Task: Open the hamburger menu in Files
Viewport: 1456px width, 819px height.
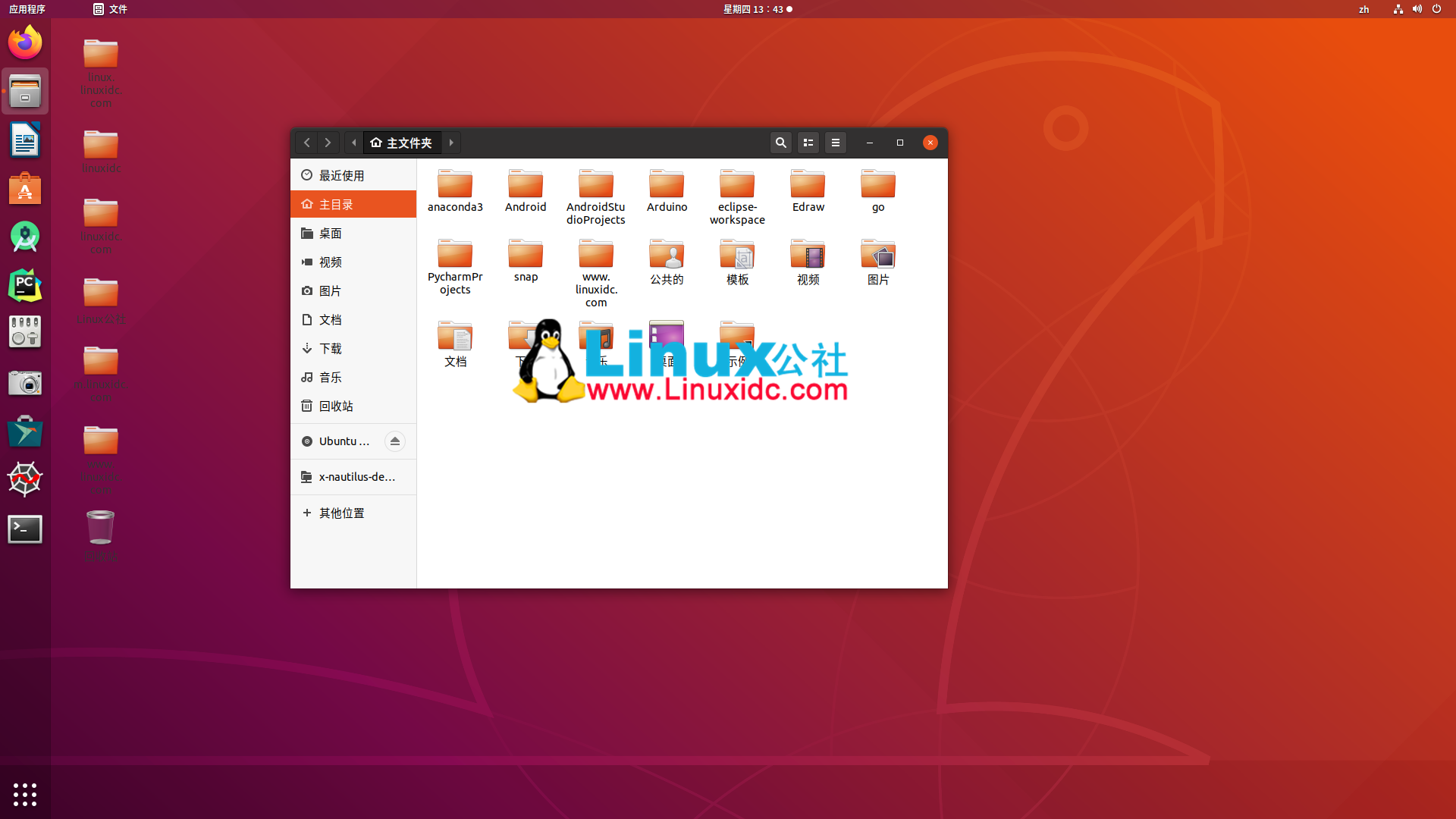Action: tap(836, 143)
